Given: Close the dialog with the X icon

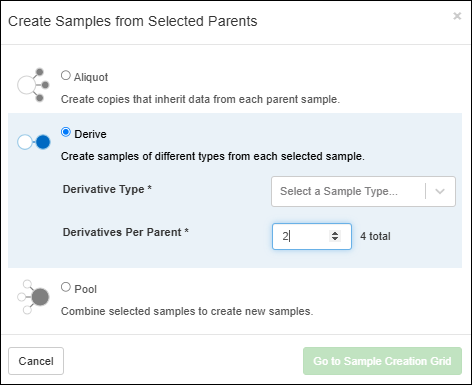Looking at the screenshot, I should coord(457,16).
